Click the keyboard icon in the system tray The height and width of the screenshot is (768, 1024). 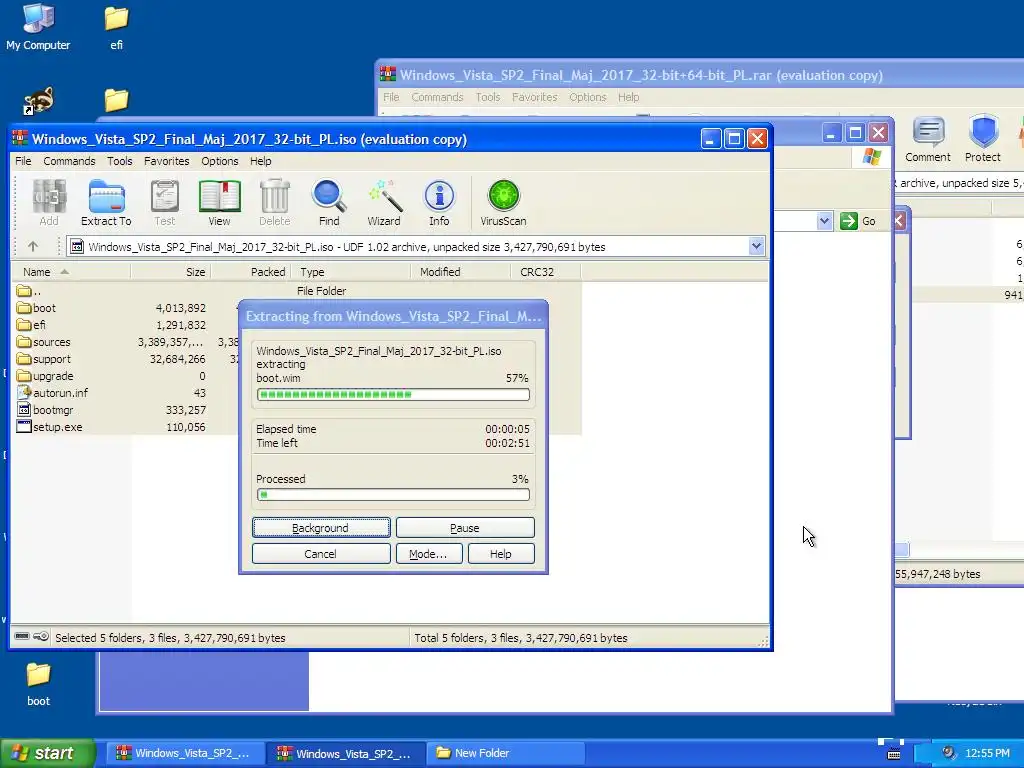pos(894,754)
